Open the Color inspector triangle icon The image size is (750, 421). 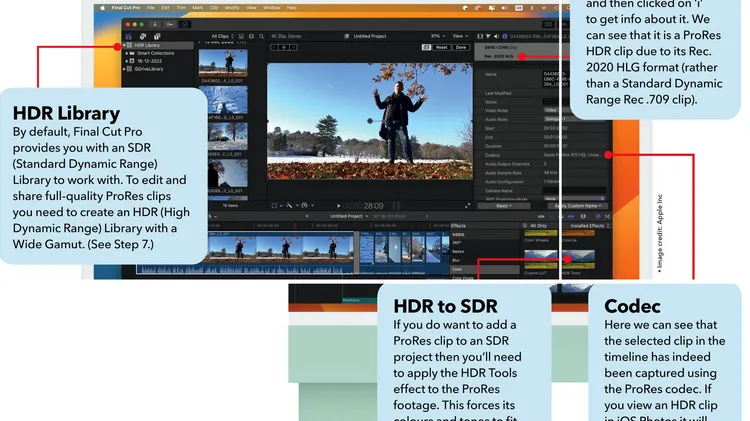(x=488, y=36)
